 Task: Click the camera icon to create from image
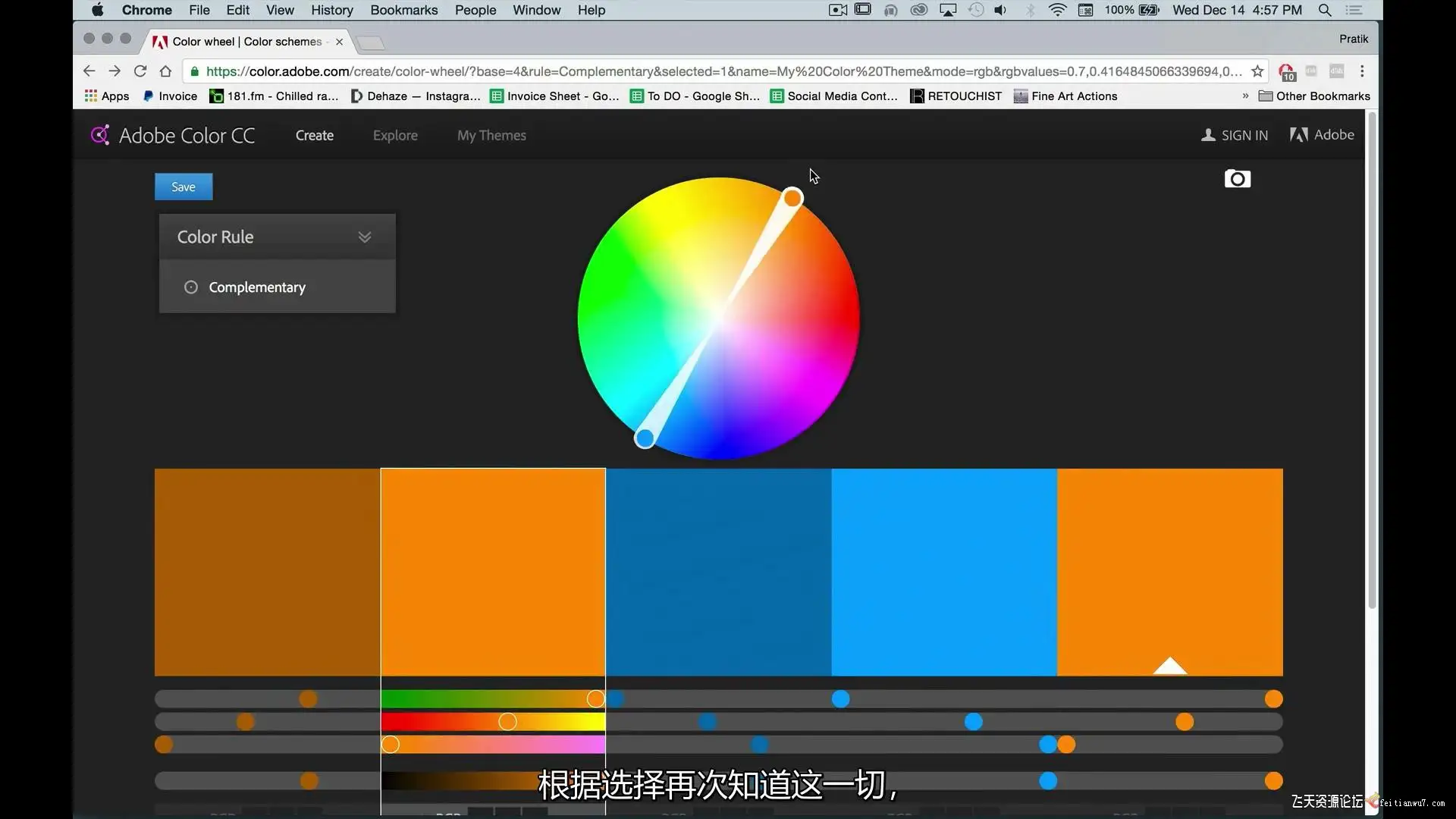pos(1237,179)
